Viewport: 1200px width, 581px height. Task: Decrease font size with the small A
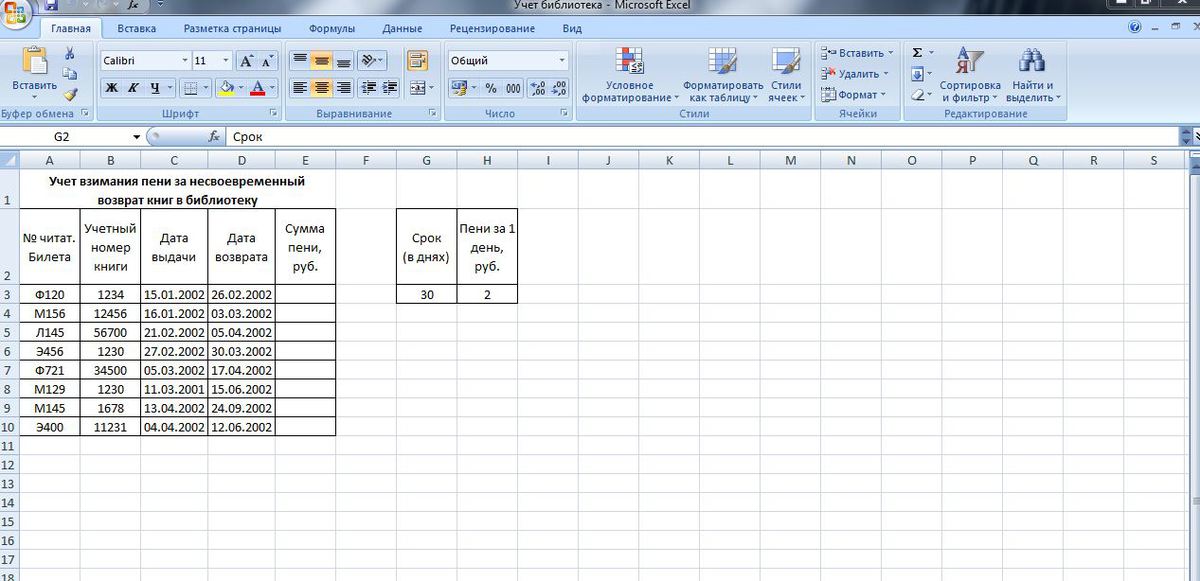(266, 61)
